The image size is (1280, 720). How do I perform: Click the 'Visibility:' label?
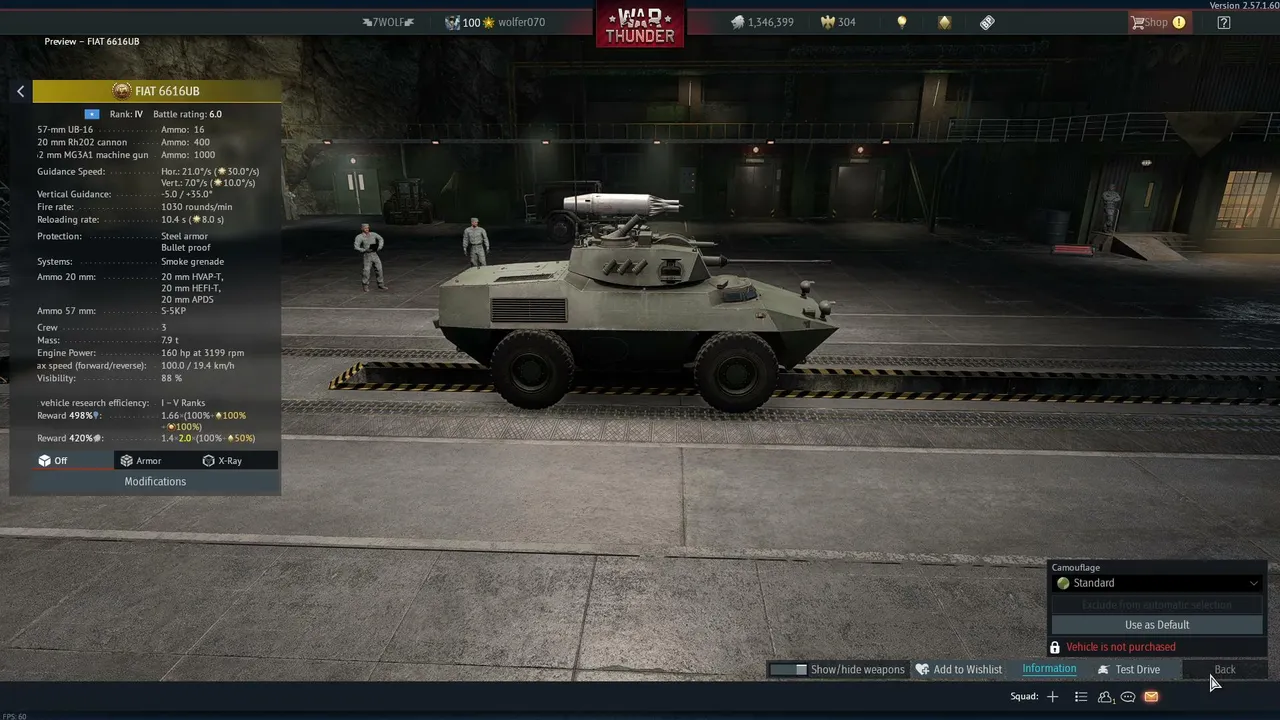(x=56, y=379)
